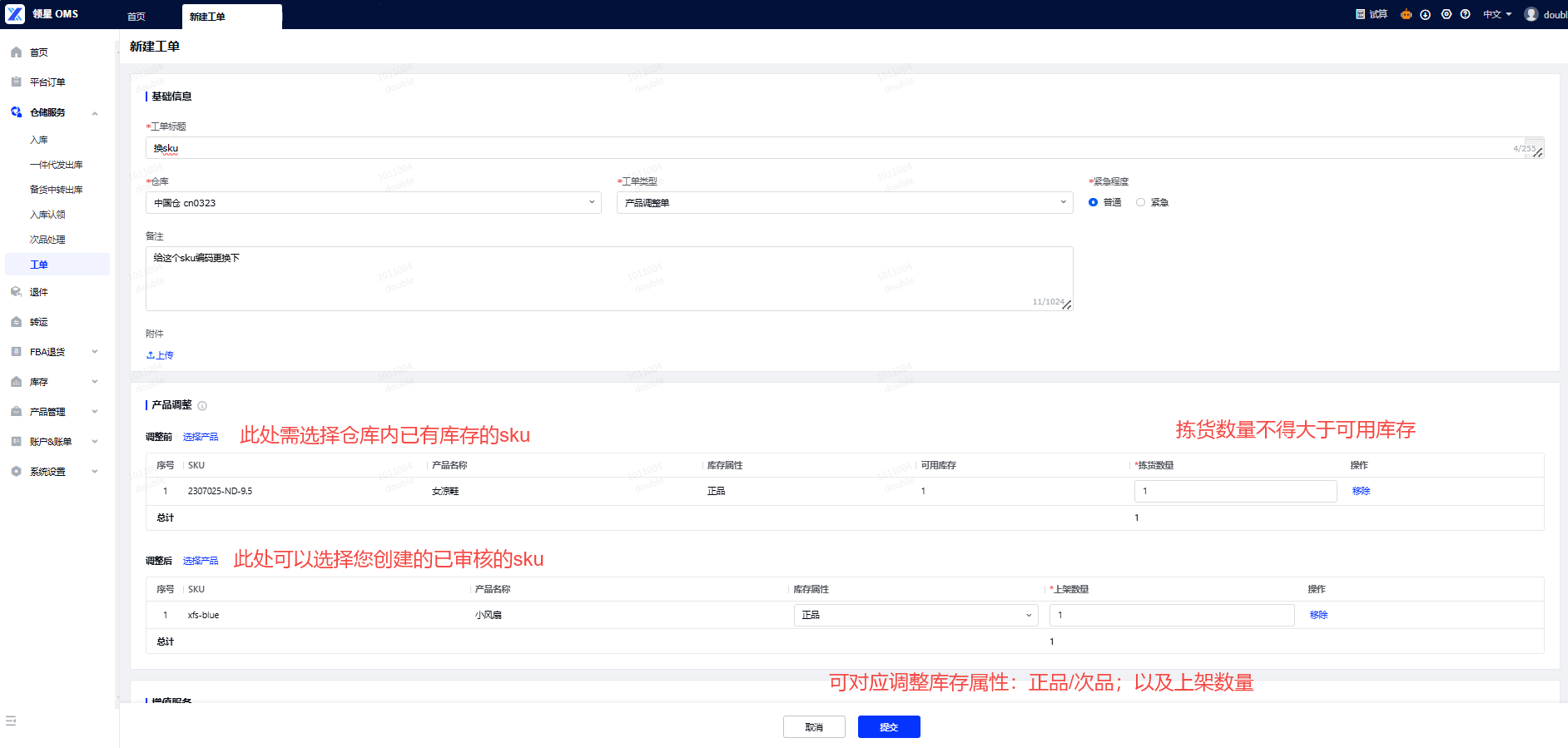The height and width of the screenshot is (748, 1568).
Task: Open the 库存属性 正品 dropdown for xfs-blue
Action: pyautogui.click(x=916, y=615)
